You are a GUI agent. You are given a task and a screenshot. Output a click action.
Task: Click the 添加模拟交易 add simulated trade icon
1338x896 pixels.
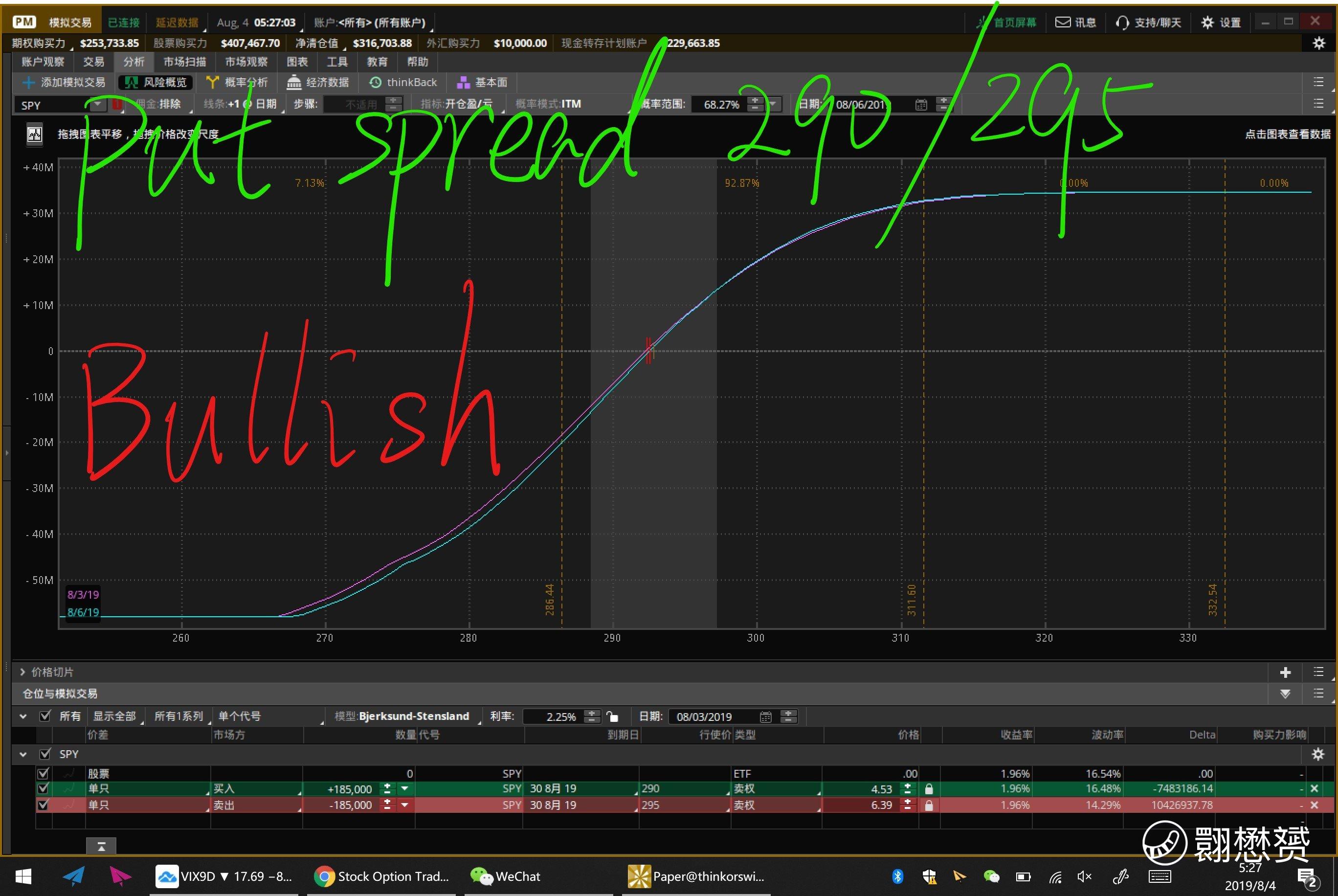click(28, 82)
